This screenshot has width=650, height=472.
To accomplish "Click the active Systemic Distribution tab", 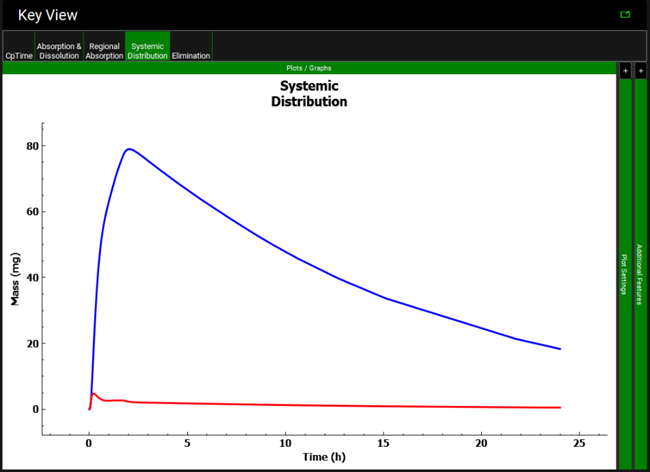I will 148,50.
